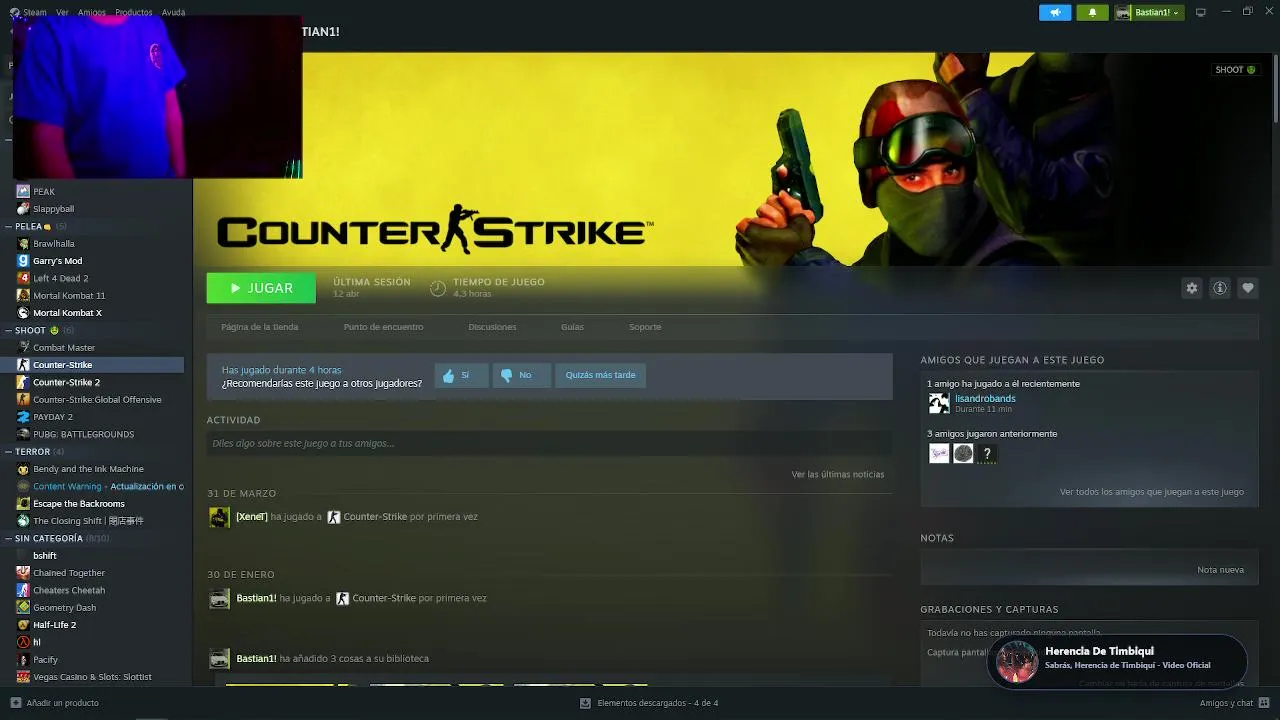The image size is (1280, 720).
Task: Open notifications bell
Action: [1092, 12]
